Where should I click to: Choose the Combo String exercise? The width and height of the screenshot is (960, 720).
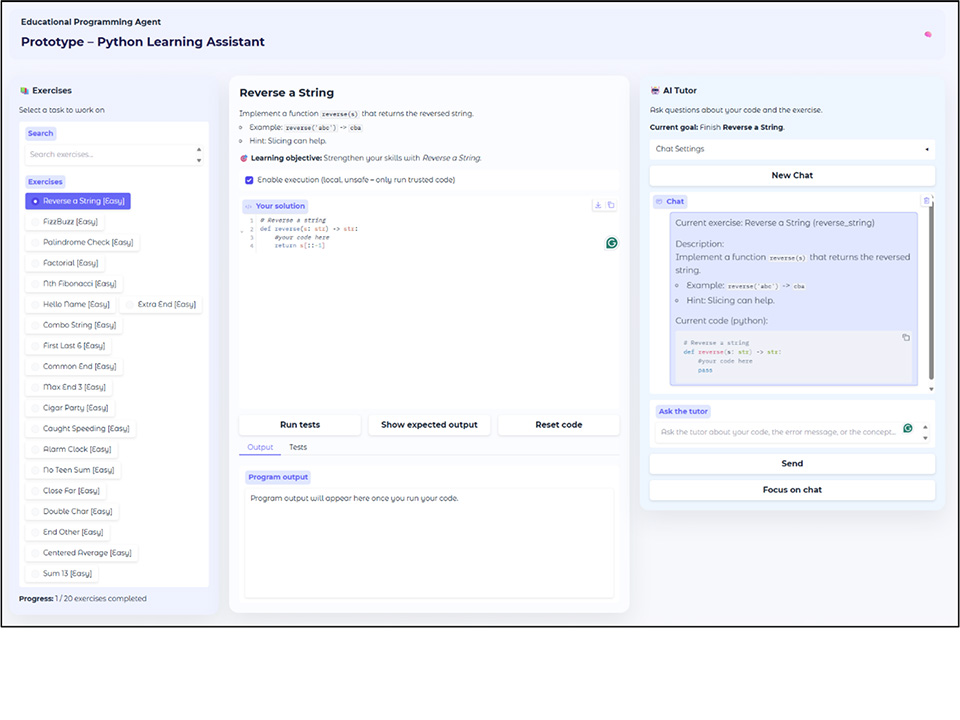click(73, 325)
